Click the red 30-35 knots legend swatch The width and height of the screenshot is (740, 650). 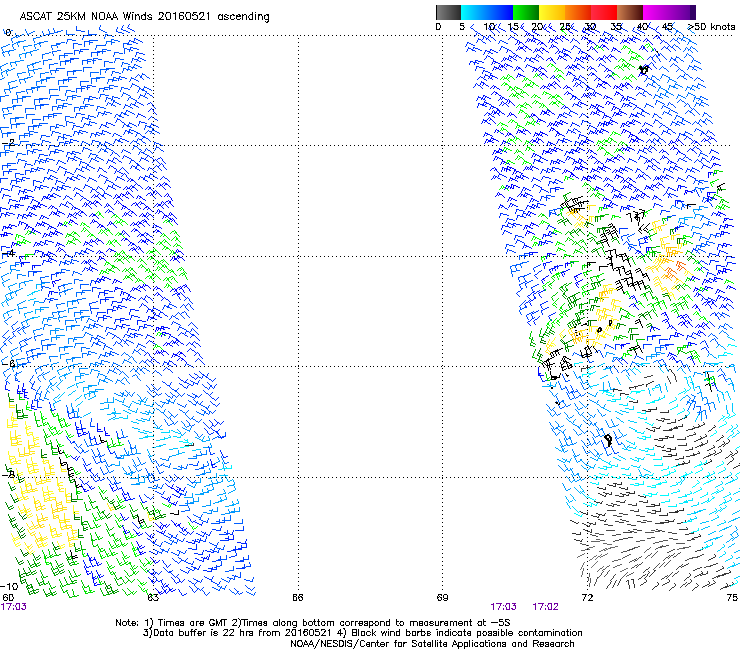click(x=604, y=12)
